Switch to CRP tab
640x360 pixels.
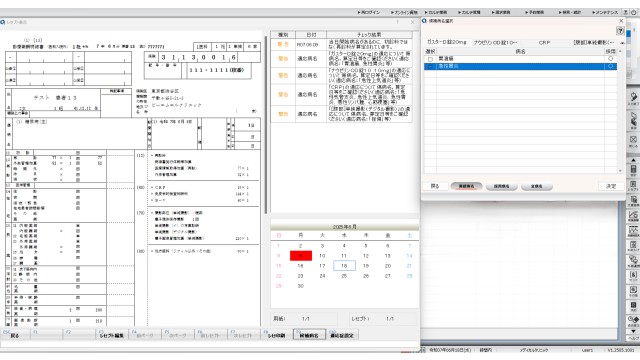544,42
